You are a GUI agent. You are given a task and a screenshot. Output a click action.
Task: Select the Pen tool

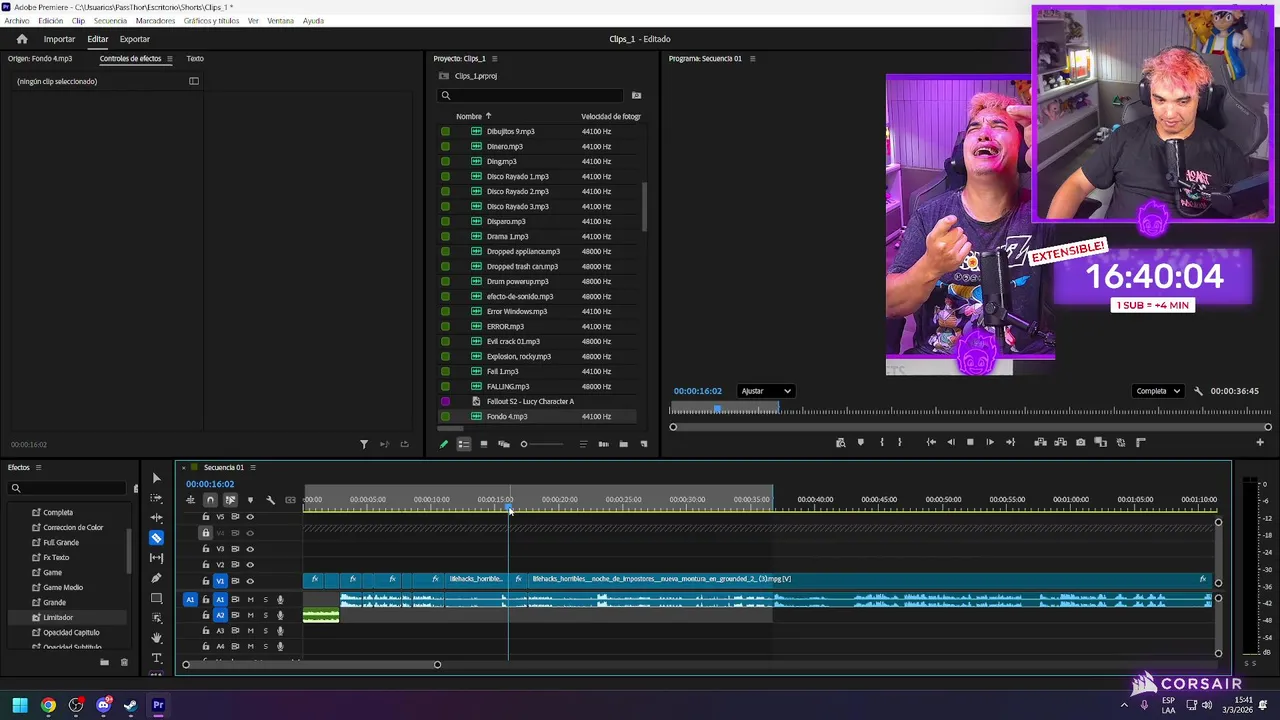pyautogui.click(x=156, y=578)
